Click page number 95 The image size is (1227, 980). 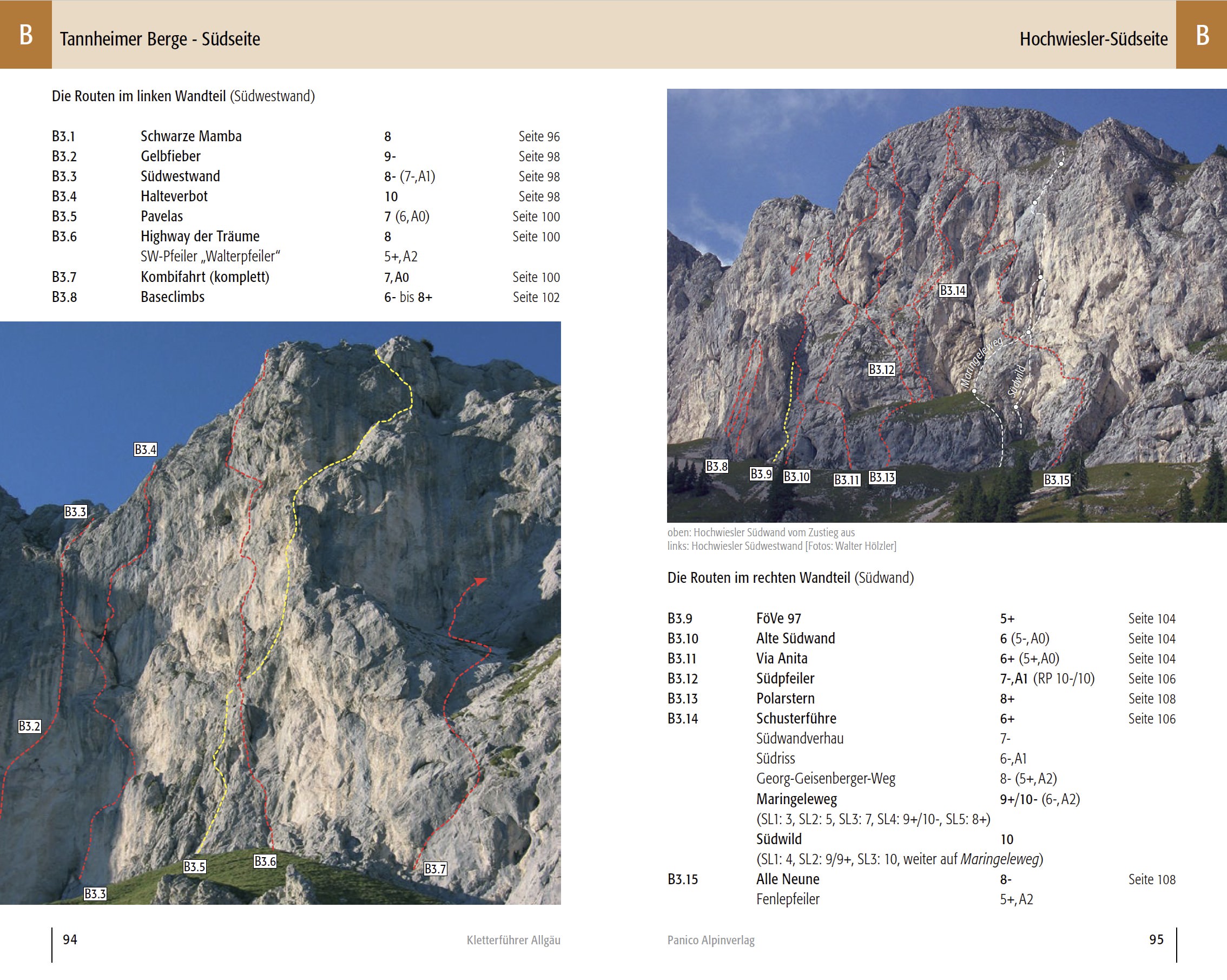[1157, 939]
